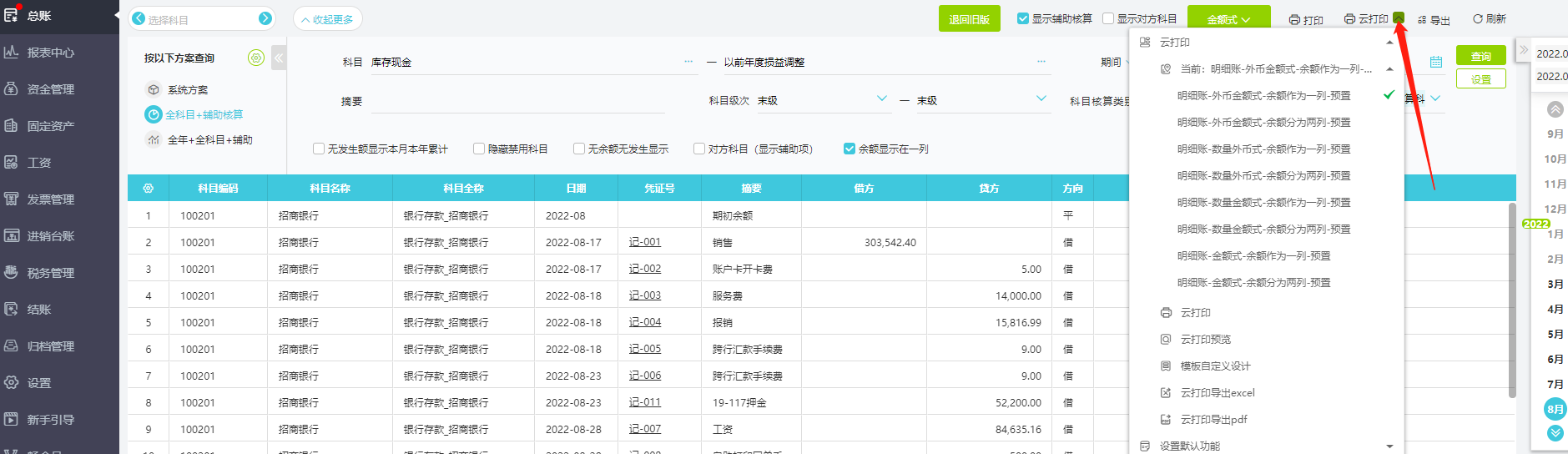
Task: Choose 云打印导出pdf from the menu
Action: point(1213,420)
